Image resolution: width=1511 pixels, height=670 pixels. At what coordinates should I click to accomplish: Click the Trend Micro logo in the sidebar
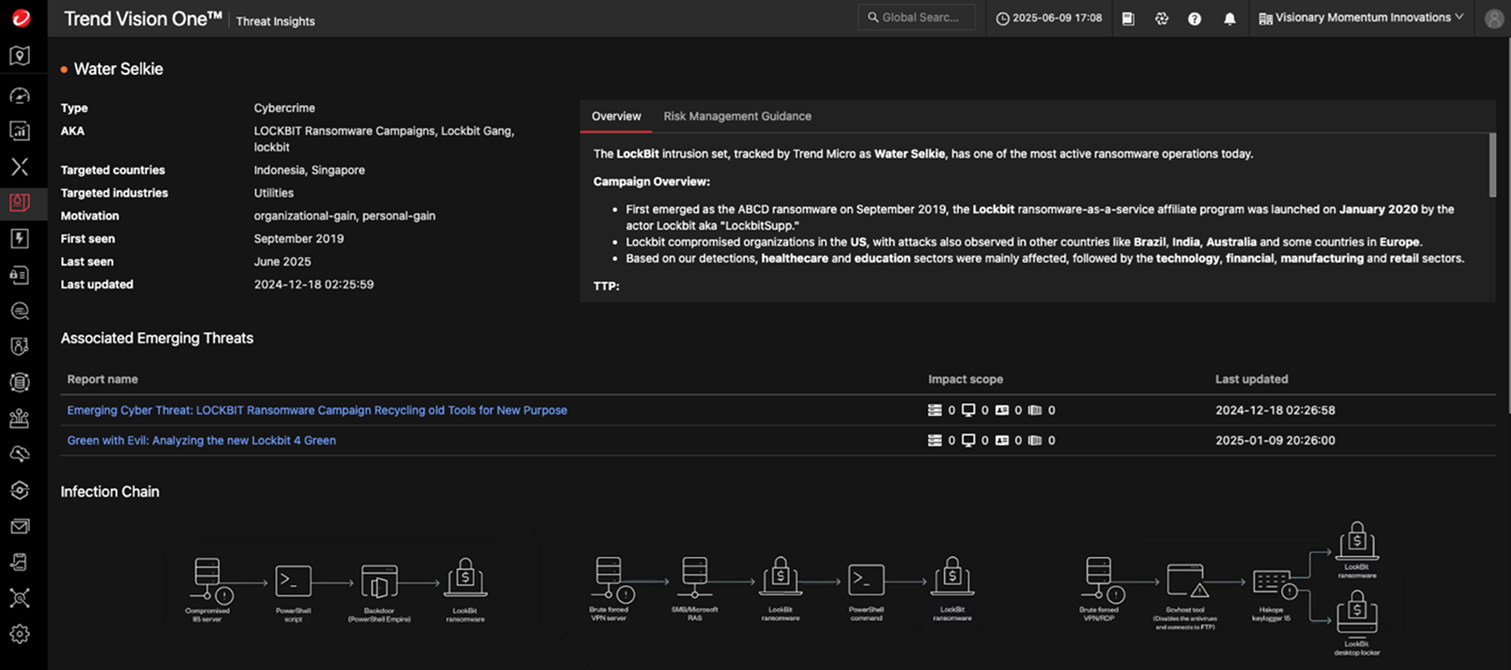20,18
